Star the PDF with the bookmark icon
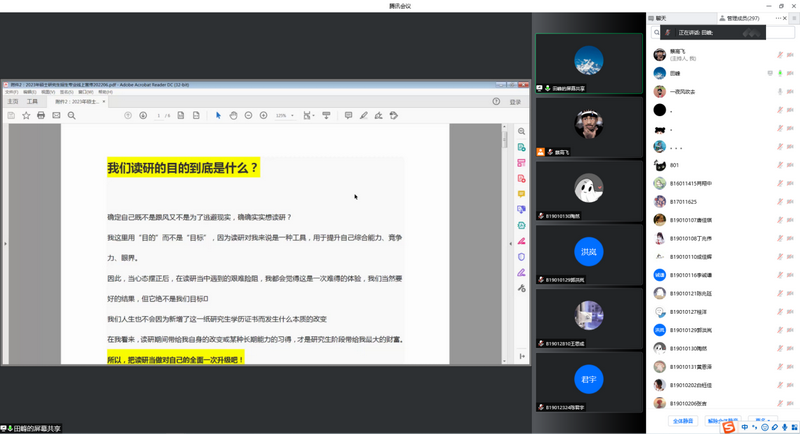Image resolution: width=800 pixels, height=434 pixels. point(26,116)
